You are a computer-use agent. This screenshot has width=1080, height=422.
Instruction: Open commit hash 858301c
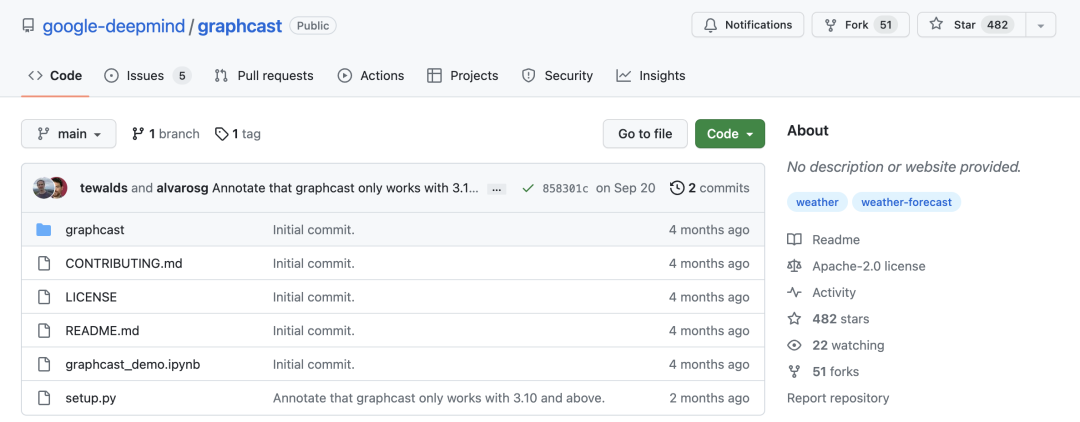click(565, 188)
